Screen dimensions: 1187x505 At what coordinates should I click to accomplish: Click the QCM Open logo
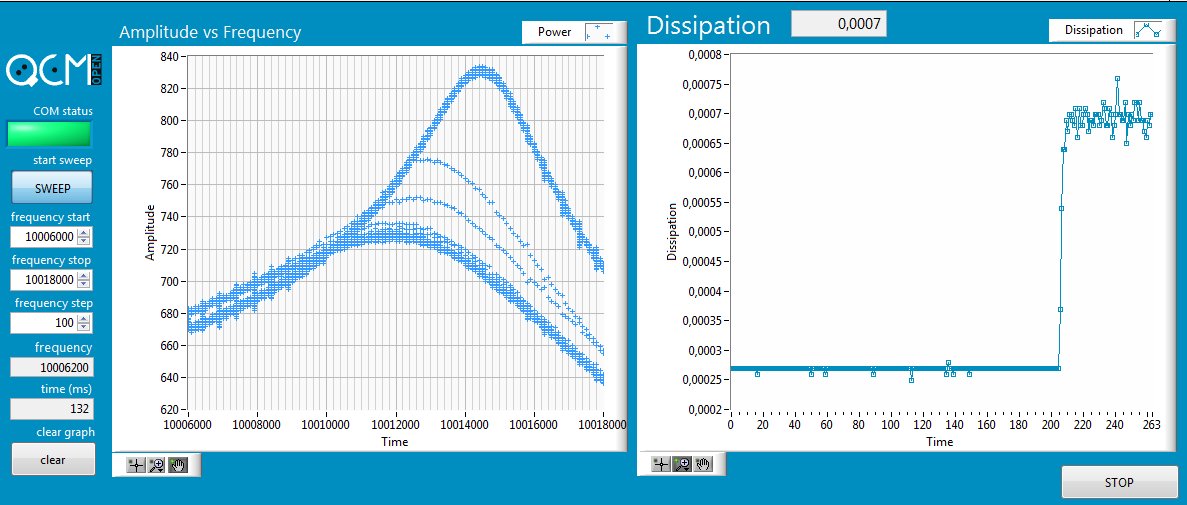54,70
